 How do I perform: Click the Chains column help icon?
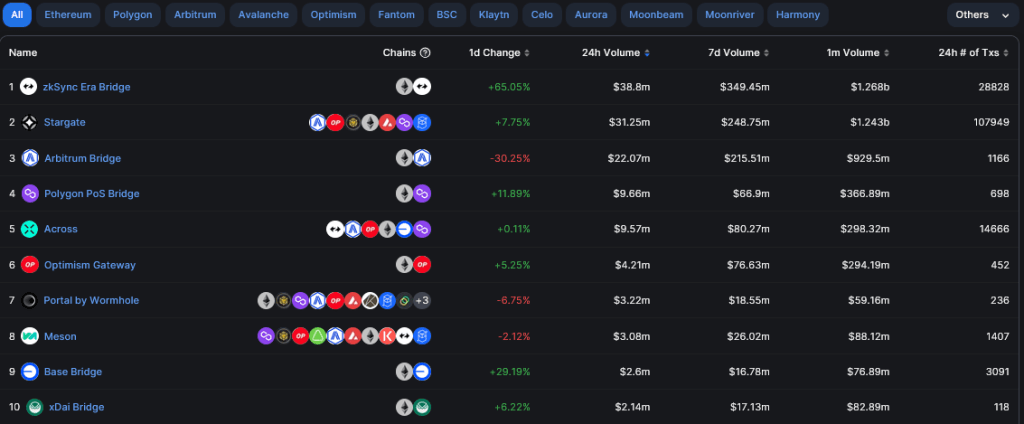click(x=425, y=52)
